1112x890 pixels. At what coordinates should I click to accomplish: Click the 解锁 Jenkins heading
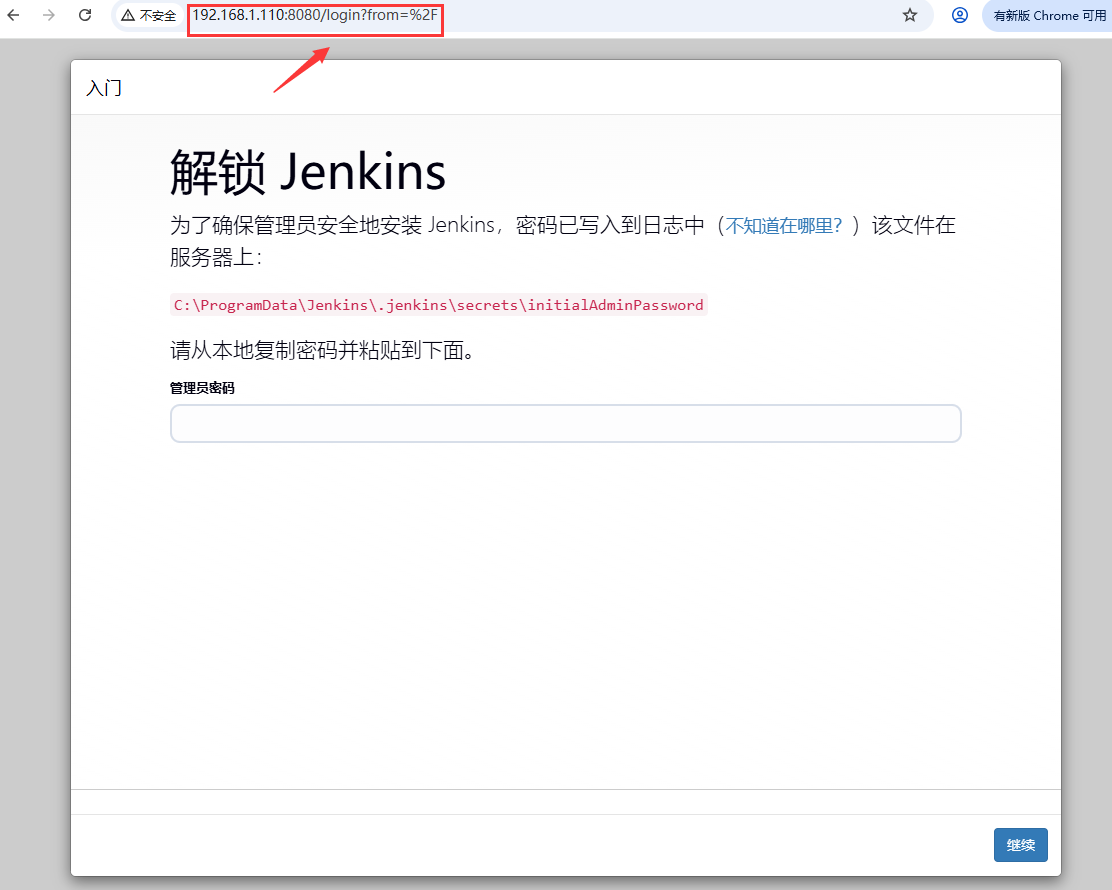click(308, 172)
